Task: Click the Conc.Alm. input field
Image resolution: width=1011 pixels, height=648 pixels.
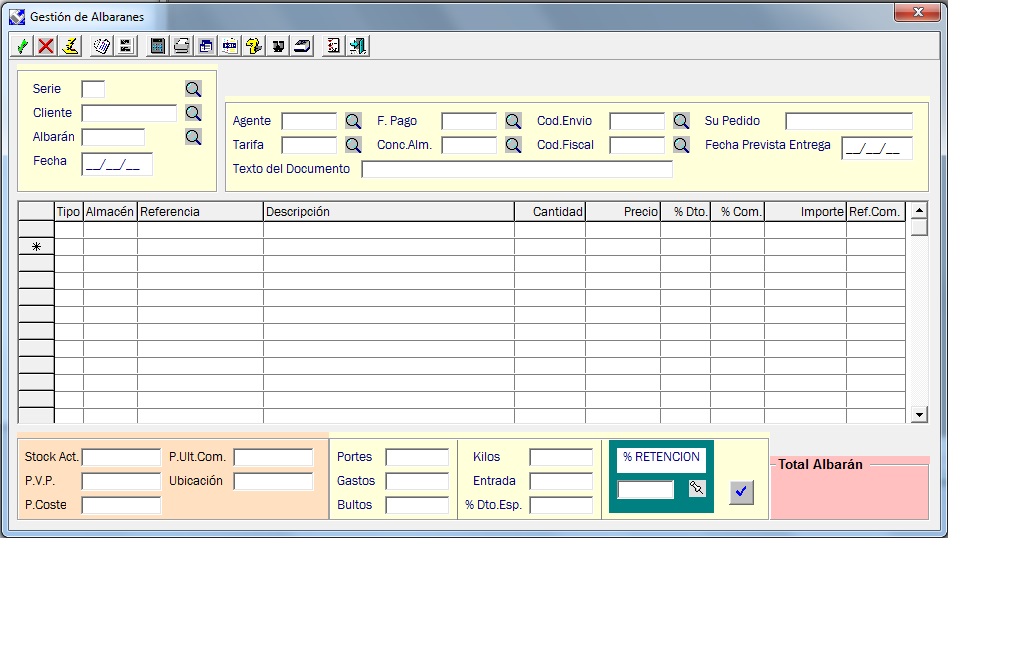Action: coord(469,145)
